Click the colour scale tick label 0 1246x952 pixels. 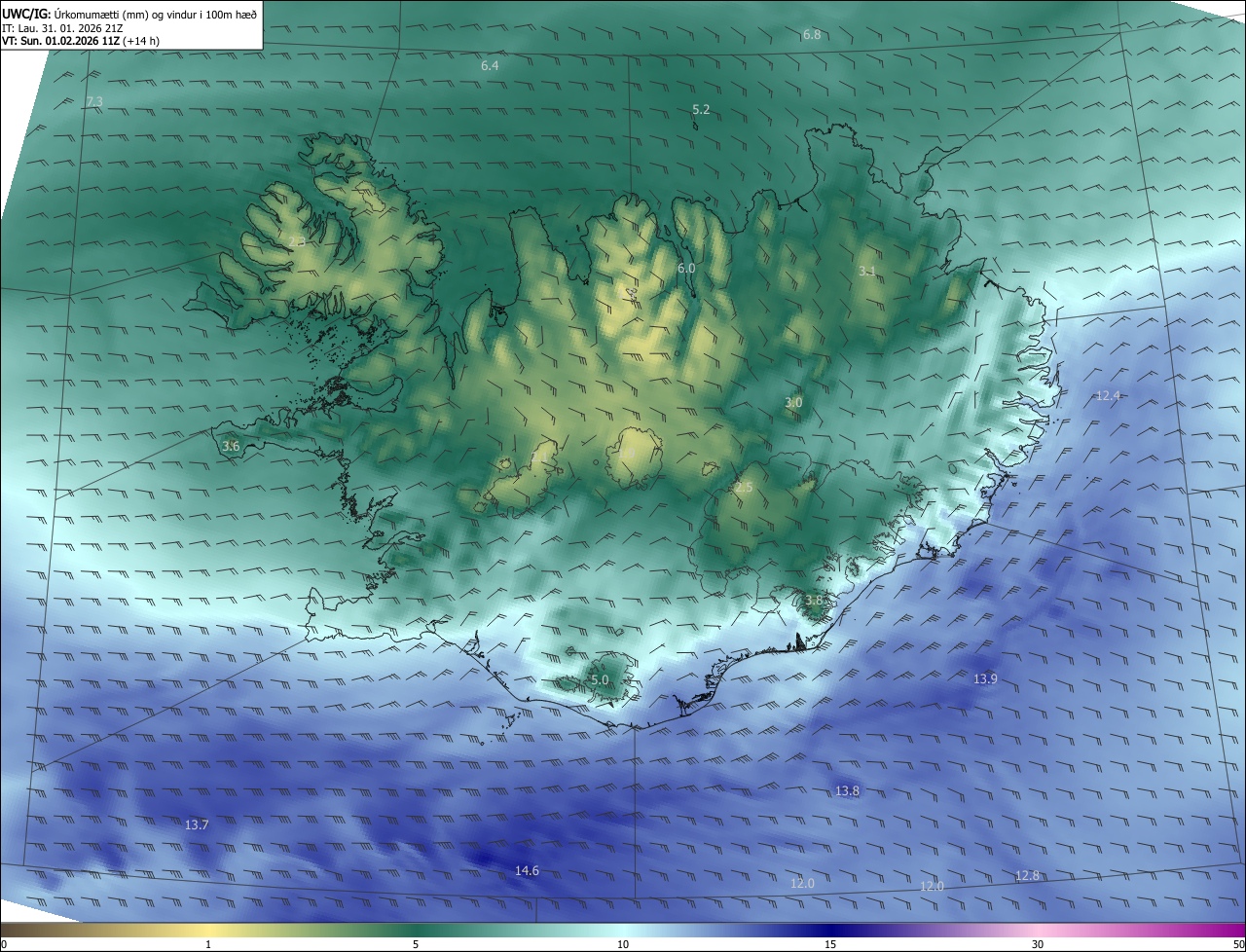point(4,944)
